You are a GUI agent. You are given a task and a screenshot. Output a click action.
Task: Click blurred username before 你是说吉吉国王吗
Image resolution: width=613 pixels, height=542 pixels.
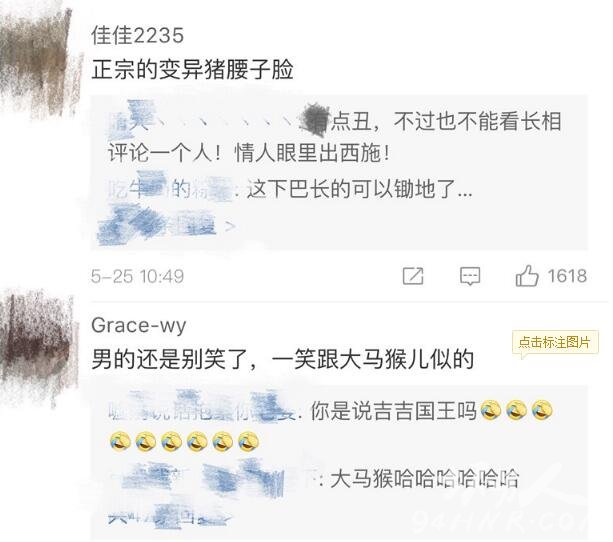203,410
